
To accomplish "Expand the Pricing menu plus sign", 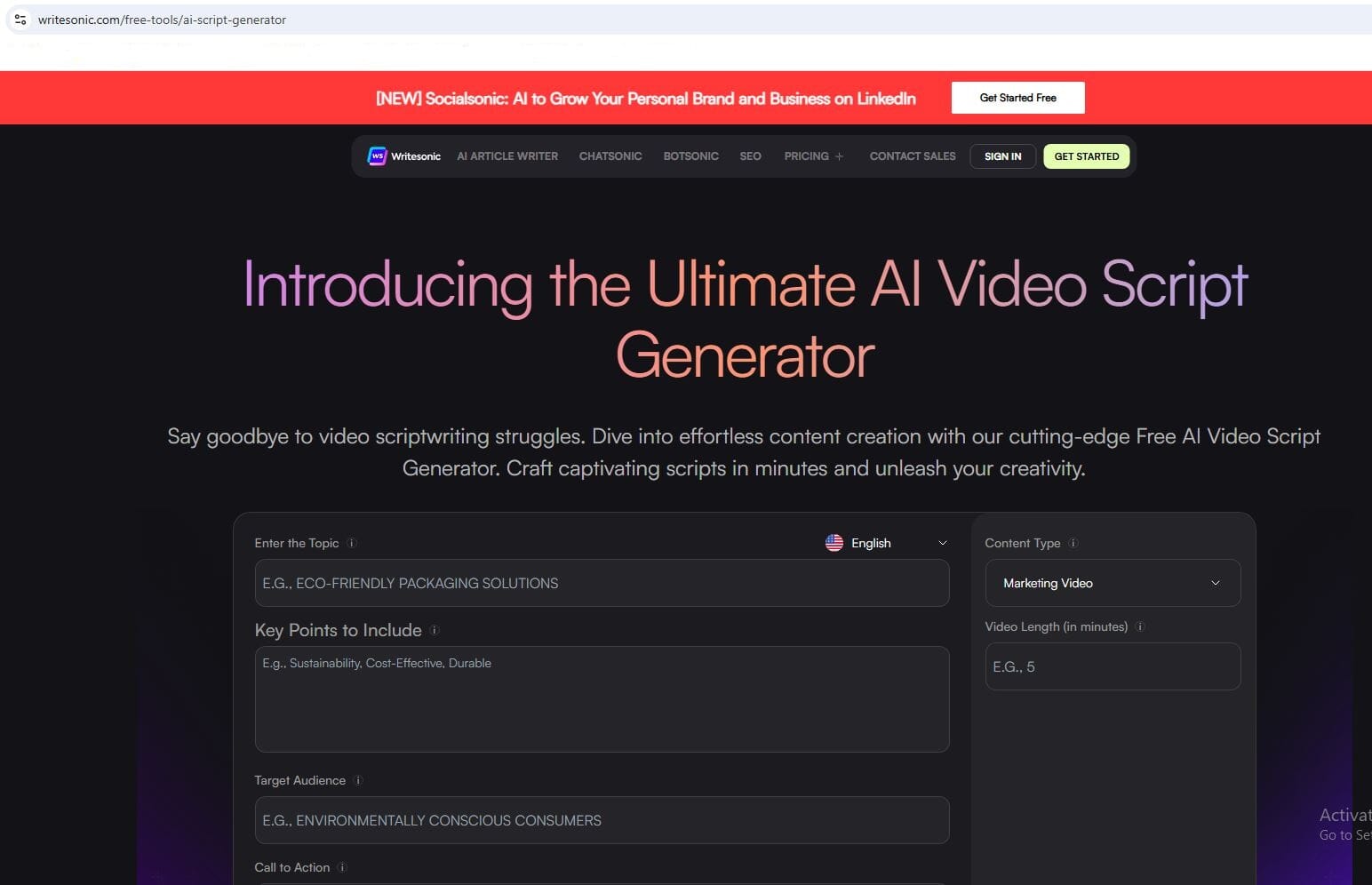I will pyautogui.click(x=839, y=156).
